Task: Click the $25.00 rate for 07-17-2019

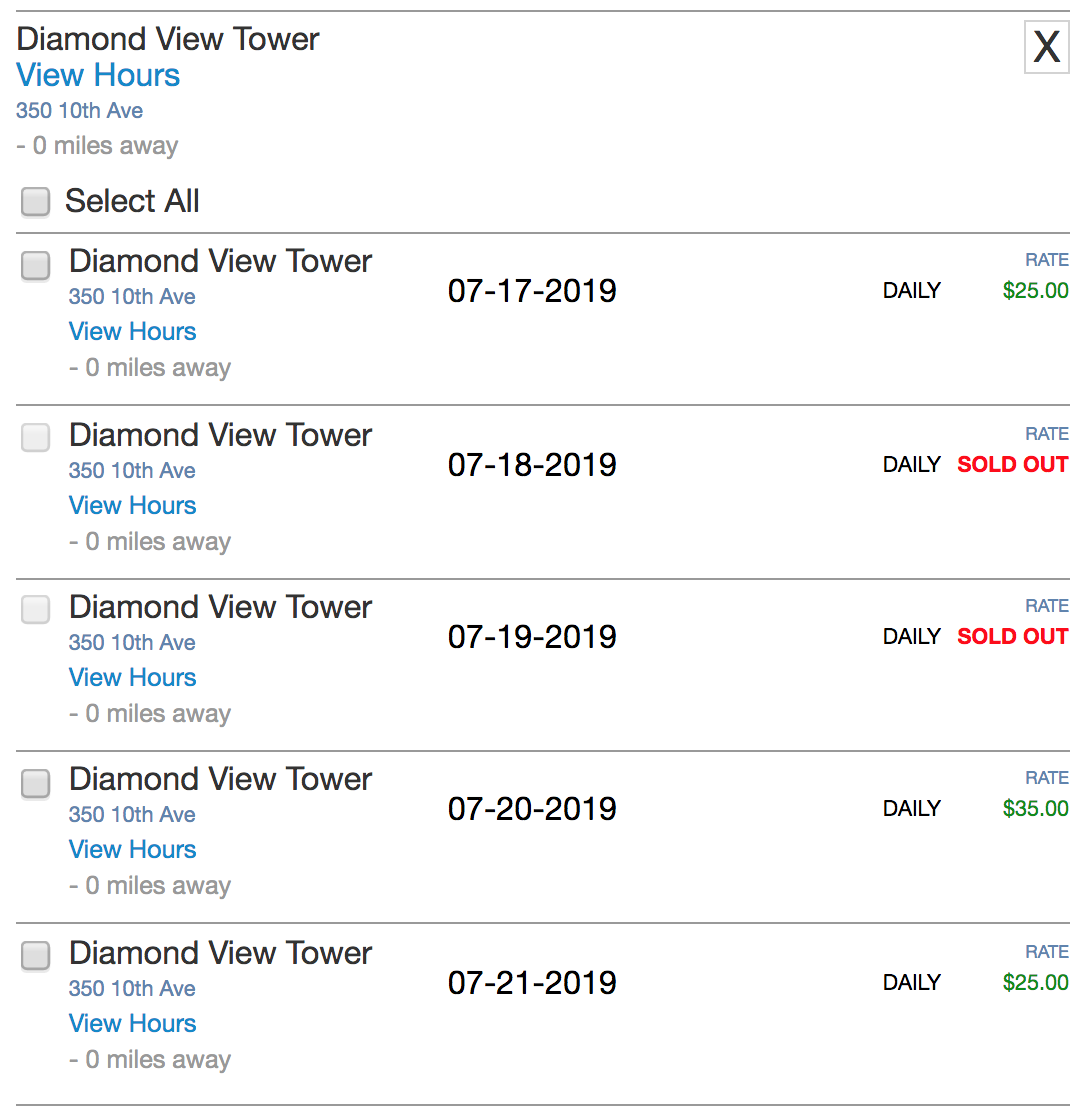Action: click(1035, 290)
